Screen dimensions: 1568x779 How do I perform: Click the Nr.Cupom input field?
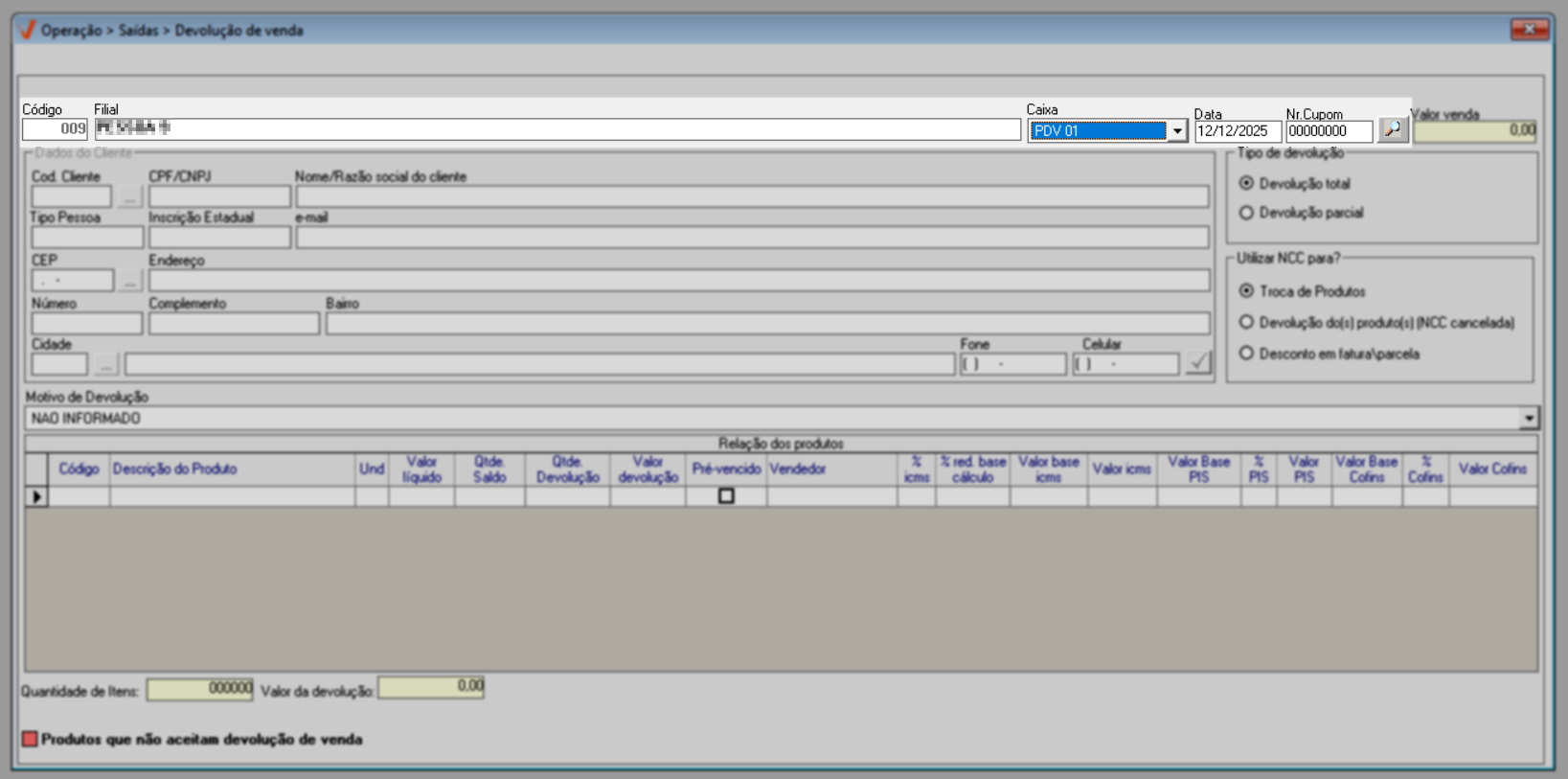tap(1328, 131)
